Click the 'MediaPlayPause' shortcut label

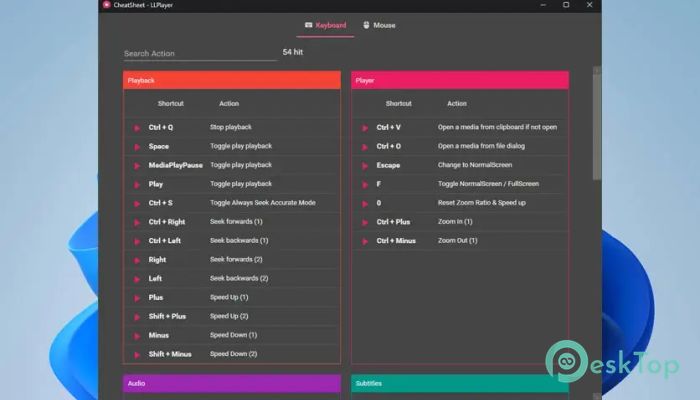click(175, 165)
